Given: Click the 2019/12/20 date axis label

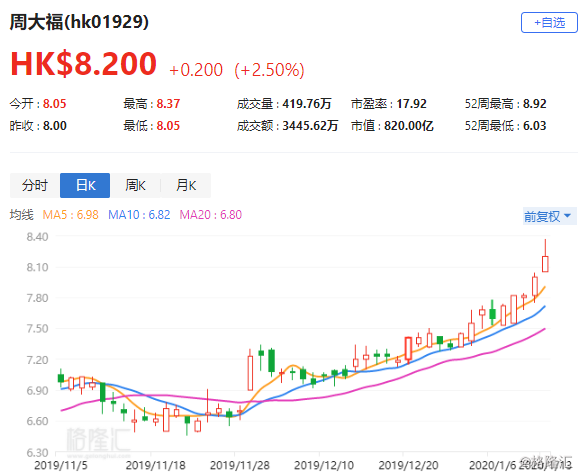Looking at the screenshot, I should (x=408, y=465).
